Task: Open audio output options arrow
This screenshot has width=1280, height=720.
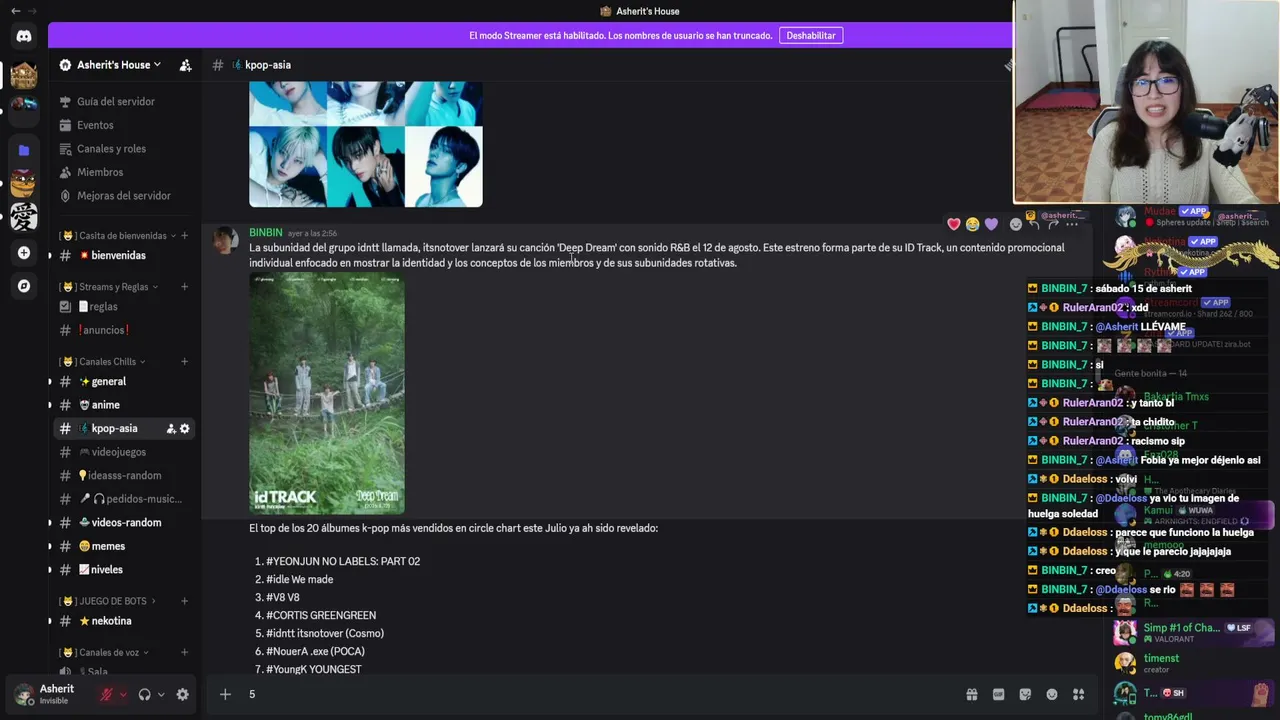Action: 161,695
